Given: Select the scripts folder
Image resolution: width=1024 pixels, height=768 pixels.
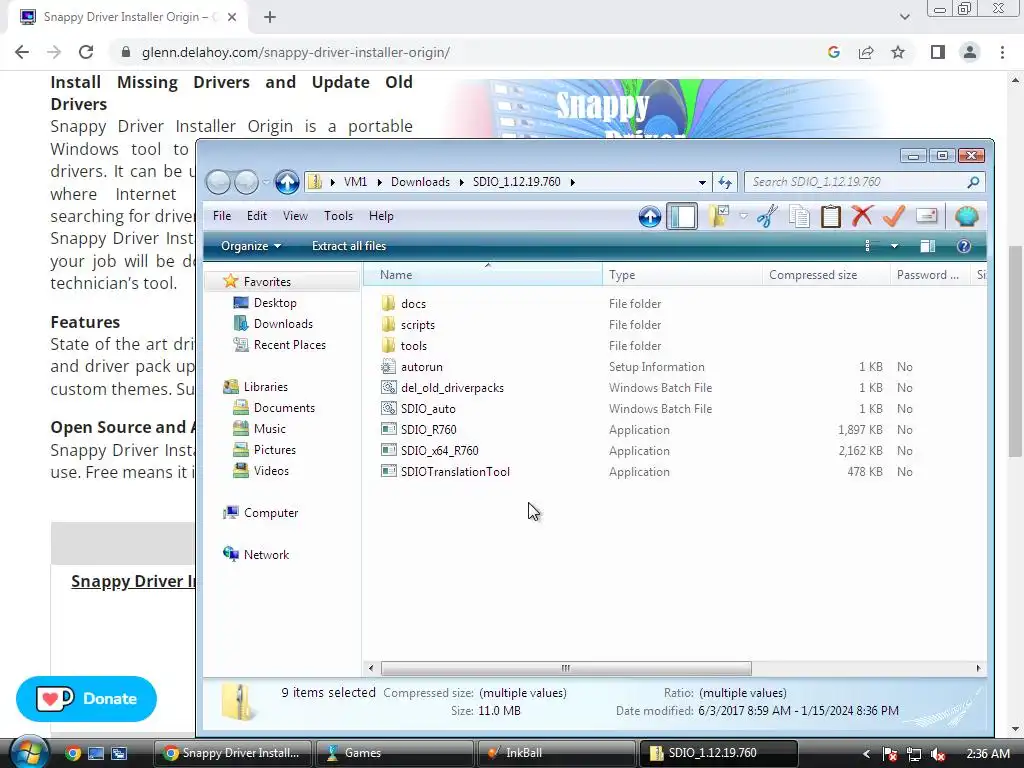Looking at the screenshot, I should (x=418, y=325).
